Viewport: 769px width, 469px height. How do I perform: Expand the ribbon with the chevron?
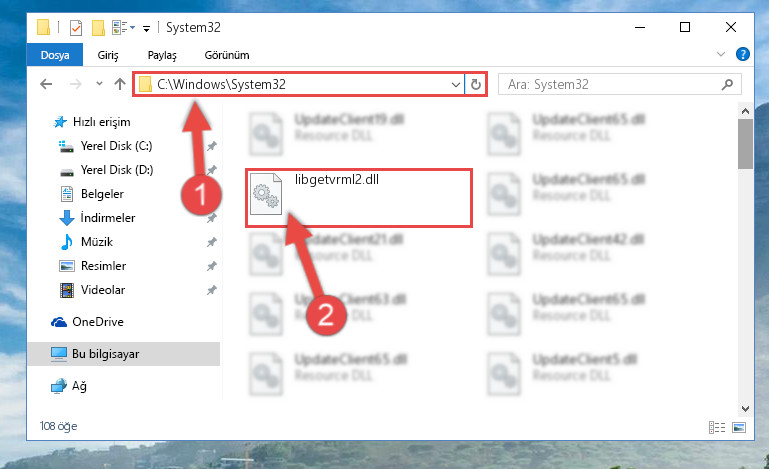(x=720, y=54)
